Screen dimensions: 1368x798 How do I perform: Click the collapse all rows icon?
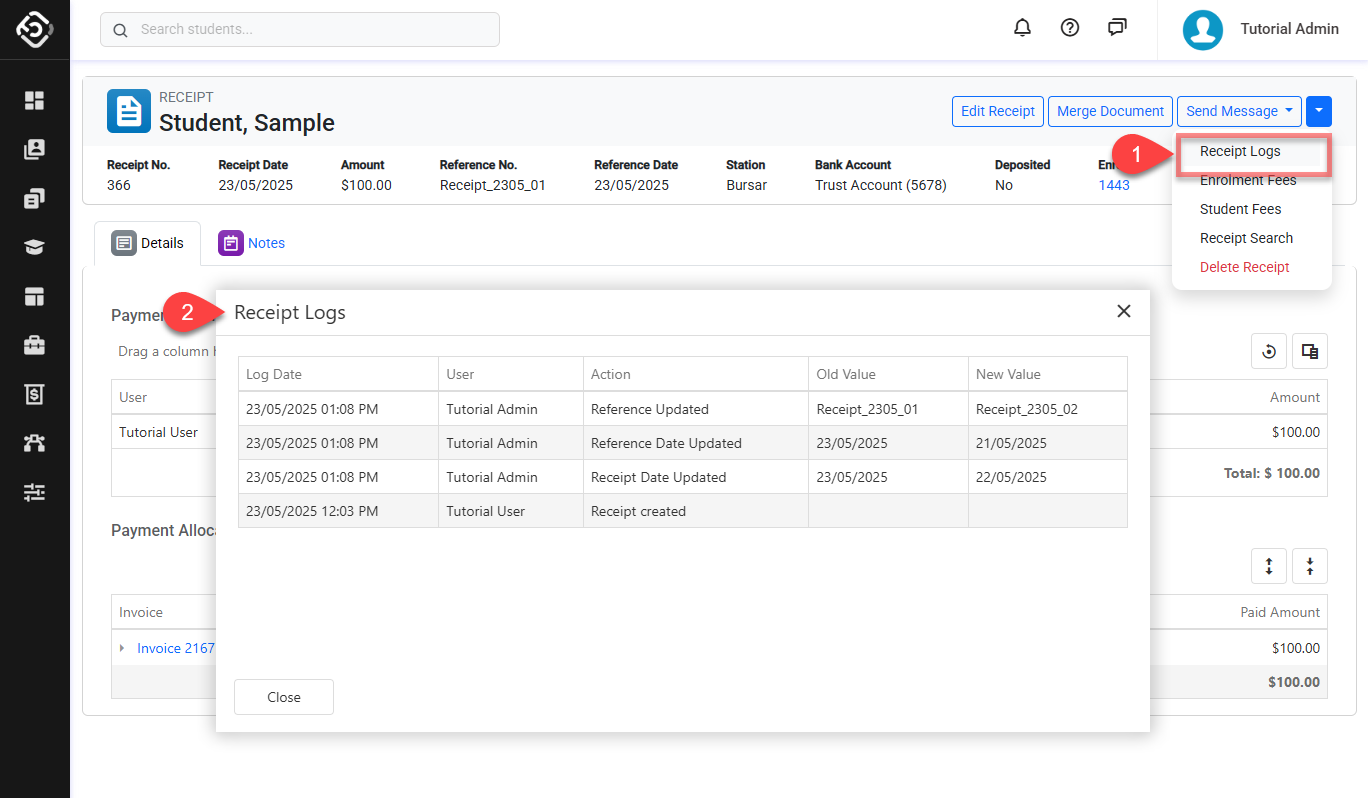1310,566
